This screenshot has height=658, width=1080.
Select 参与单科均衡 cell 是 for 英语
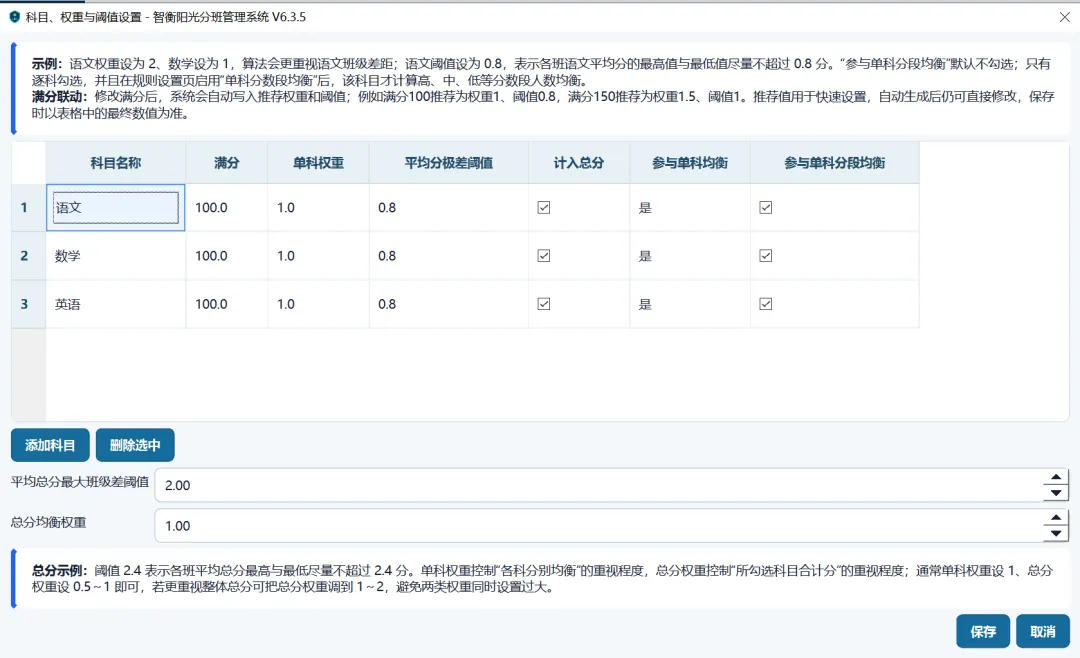pos(689,304)
